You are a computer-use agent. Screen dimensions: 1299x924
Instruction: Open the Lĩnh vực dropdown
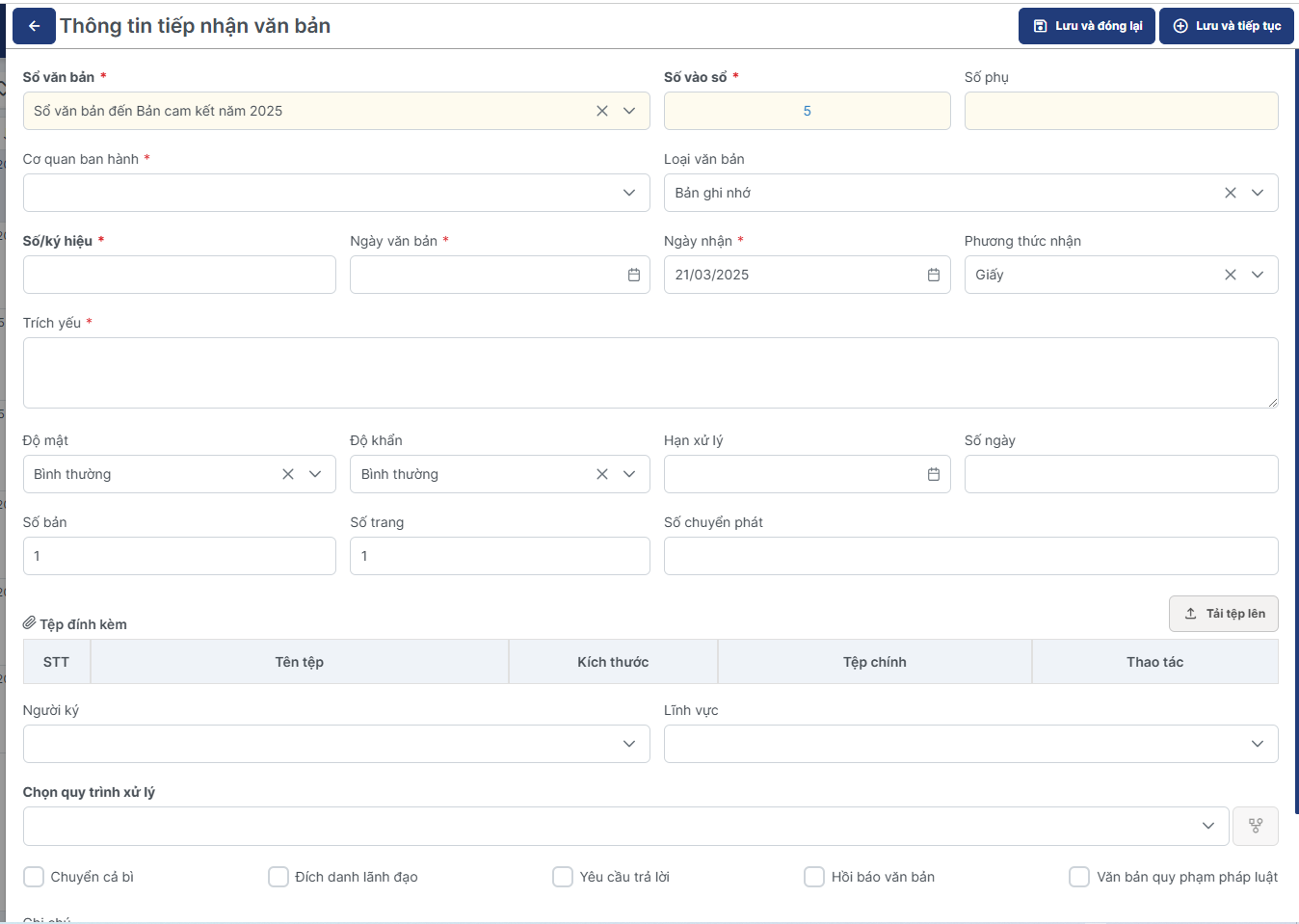pyautogui.click(x=1258, y=744)
